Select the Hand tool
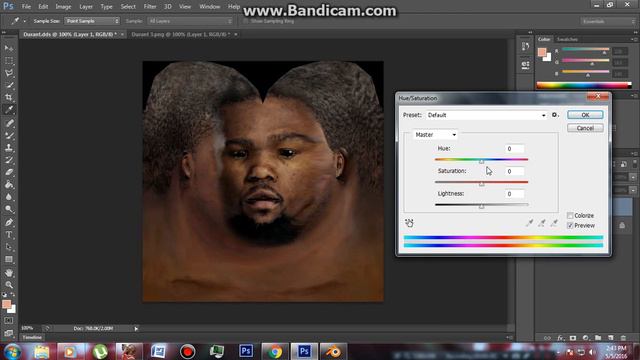The height and width of the screenshot is (360, 640). (9, 273)
